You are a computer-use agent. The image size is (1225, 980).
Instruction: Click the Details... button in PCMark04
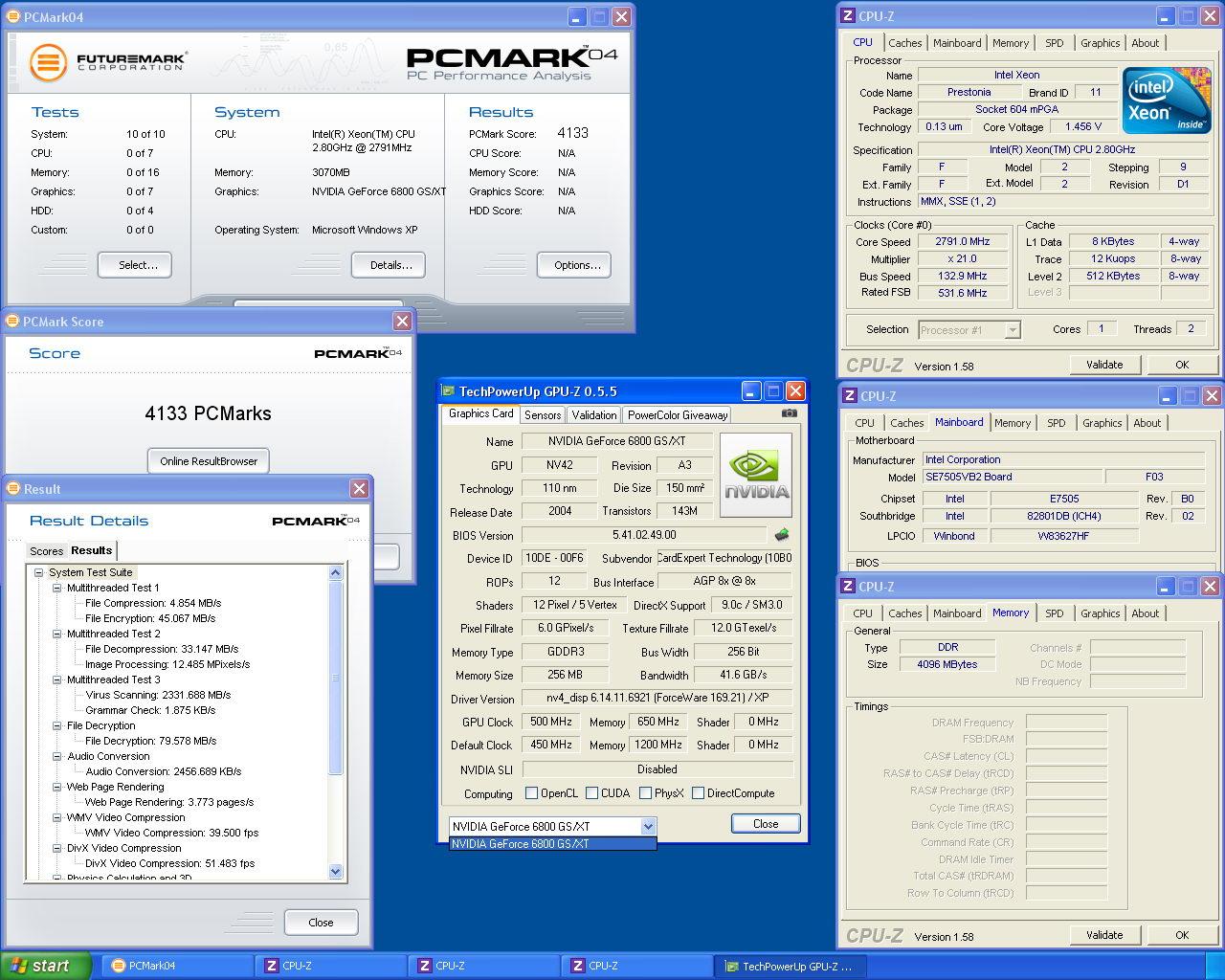389,265
